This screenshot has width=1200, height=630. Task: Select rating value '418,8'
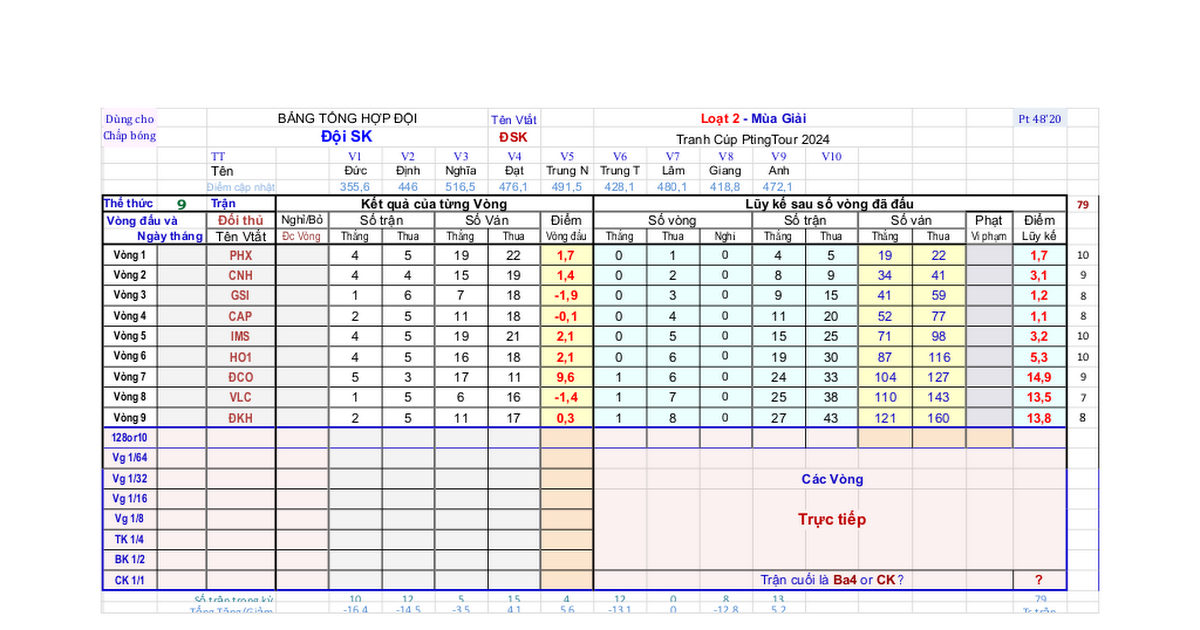coord(726,186)
